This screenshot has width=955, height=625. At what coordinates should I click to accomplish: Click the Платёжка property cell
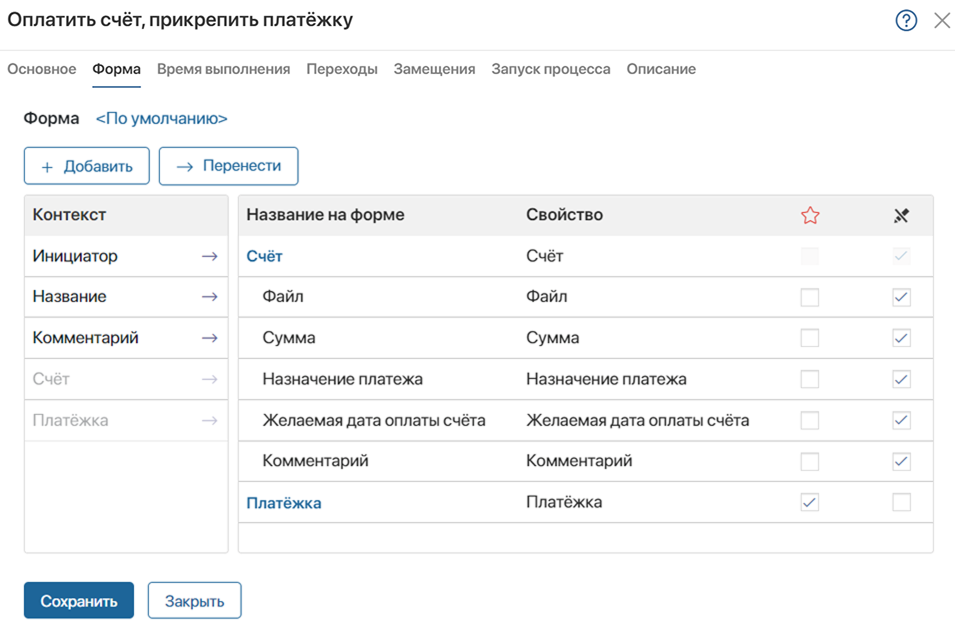[x=564, y=503]
